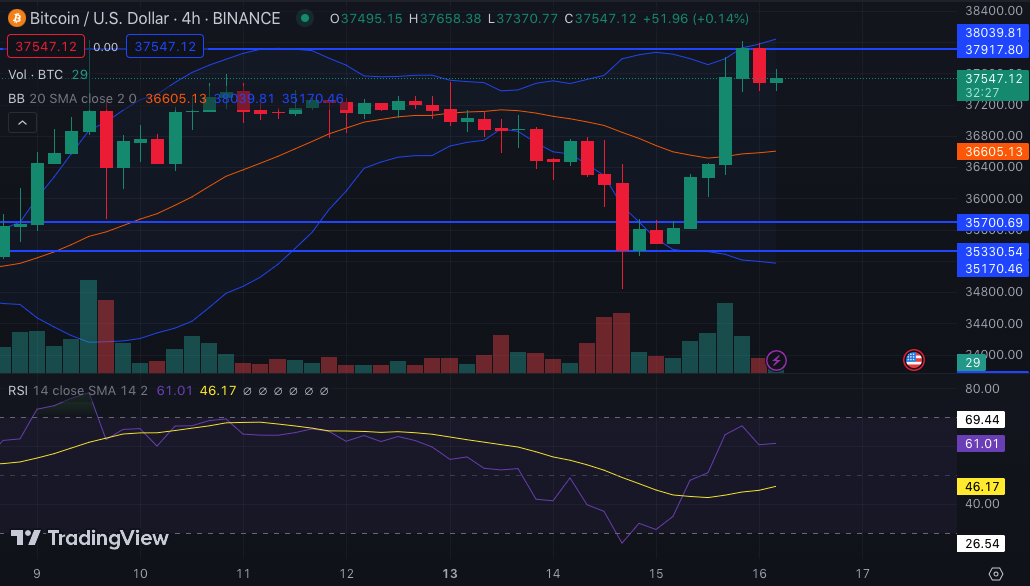1030x586 pixels.
Task: Click the 80.00 RSI scale label
Action: click(x=982, y=389)
